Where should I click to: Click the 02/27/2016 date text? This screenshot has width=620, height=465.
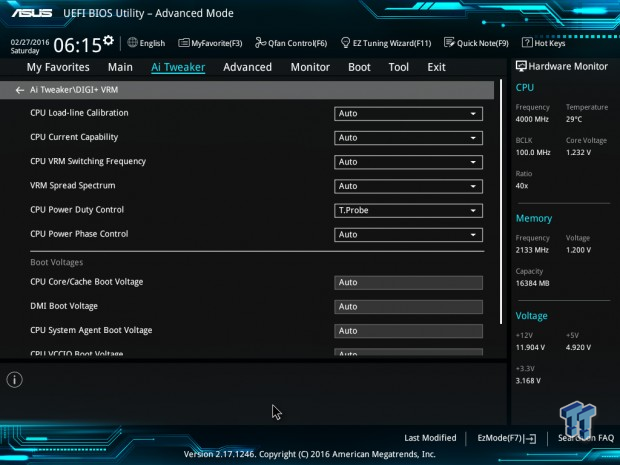pos(30,42)
